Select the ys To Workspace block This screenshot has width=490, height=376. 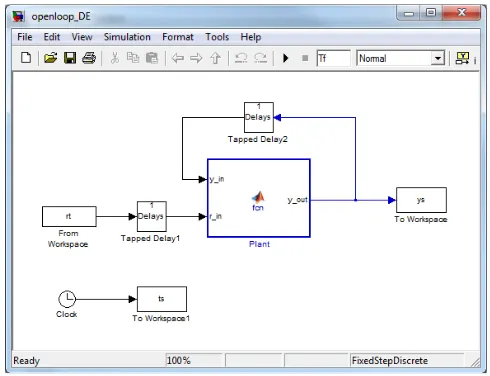click(421, 200)
